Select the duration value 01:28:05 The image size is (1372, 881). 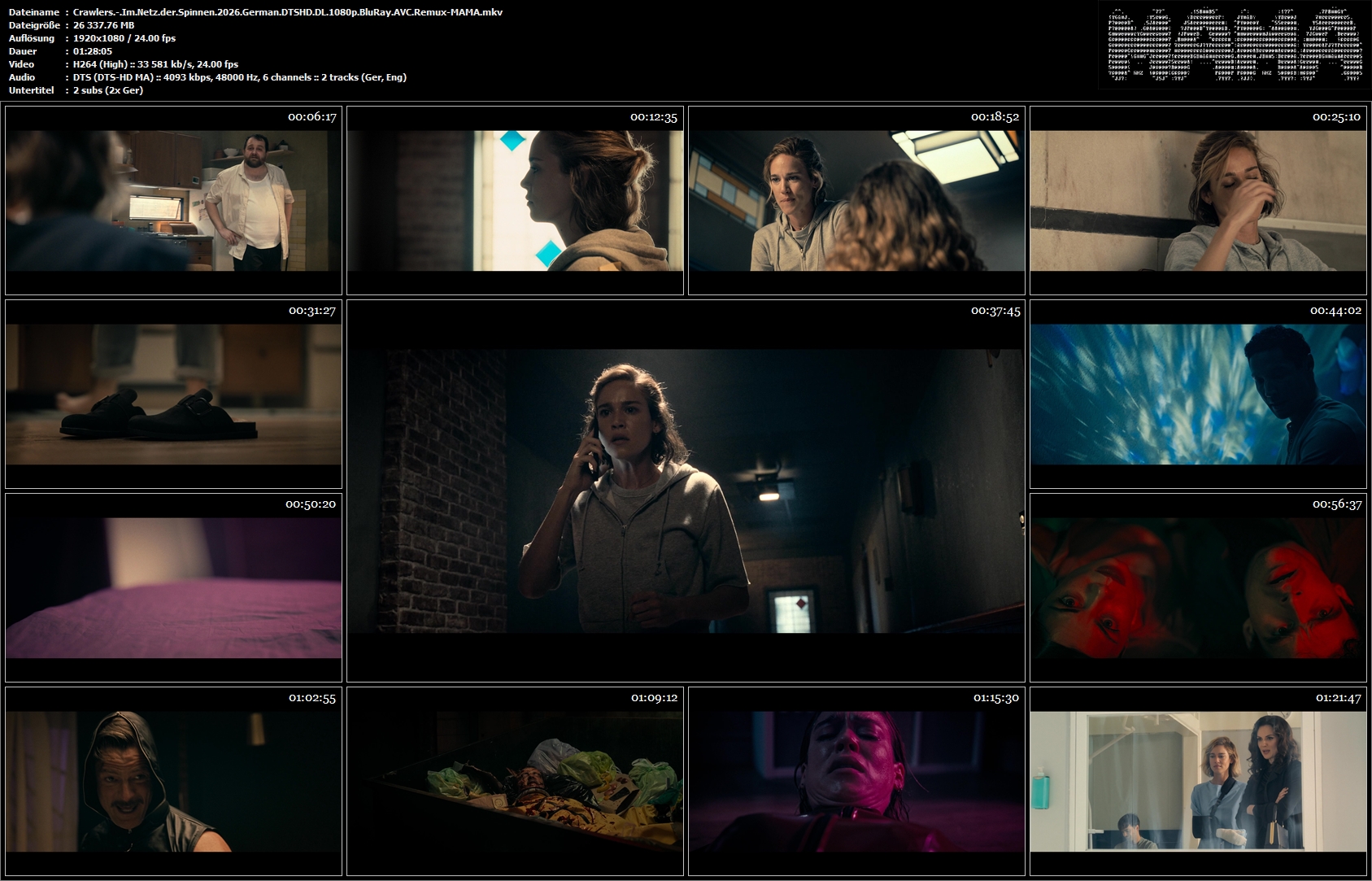click(93, 51)
